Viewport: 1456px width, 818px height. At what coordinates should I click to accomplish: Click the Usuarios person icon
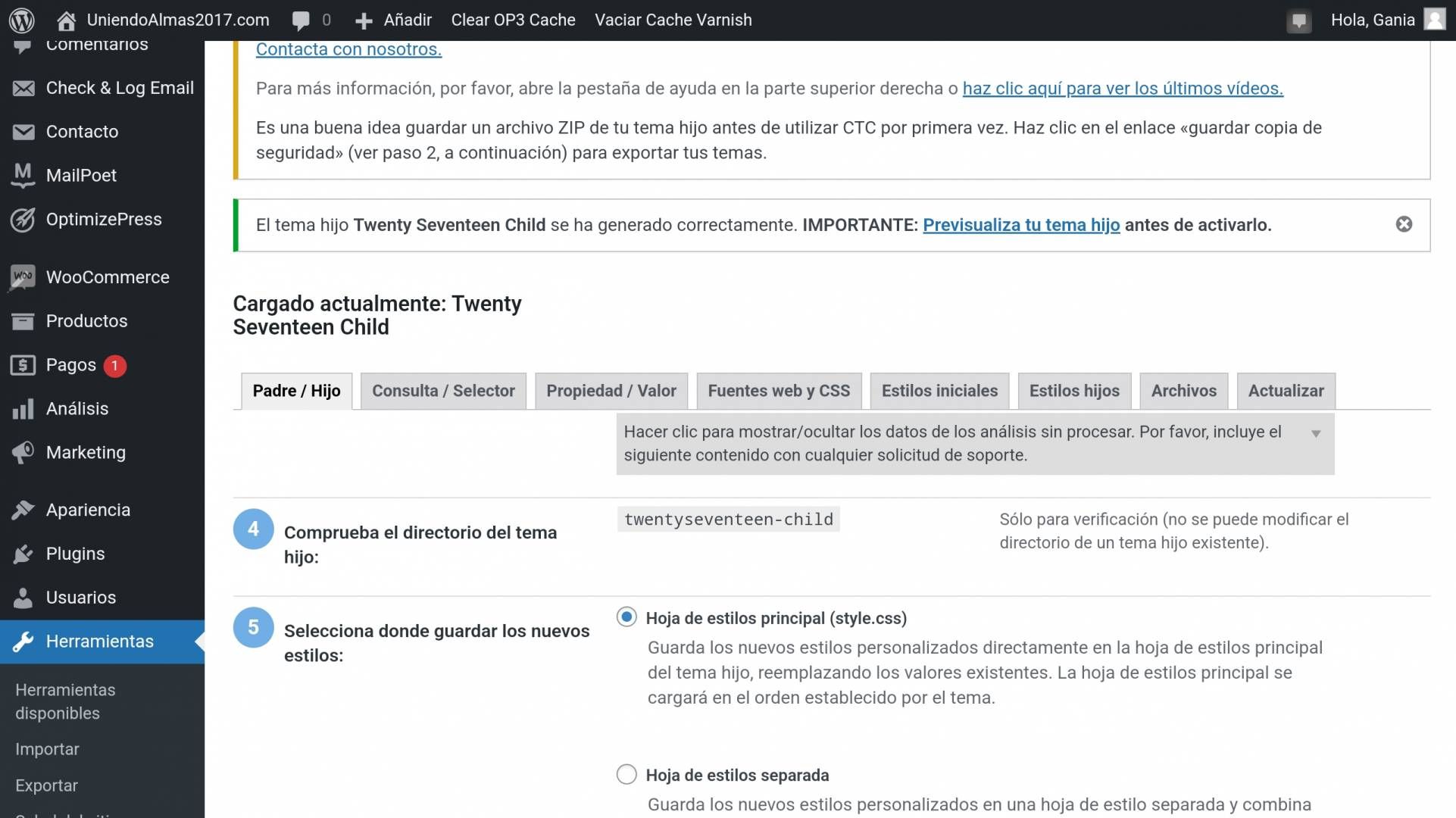pos(23,598)
